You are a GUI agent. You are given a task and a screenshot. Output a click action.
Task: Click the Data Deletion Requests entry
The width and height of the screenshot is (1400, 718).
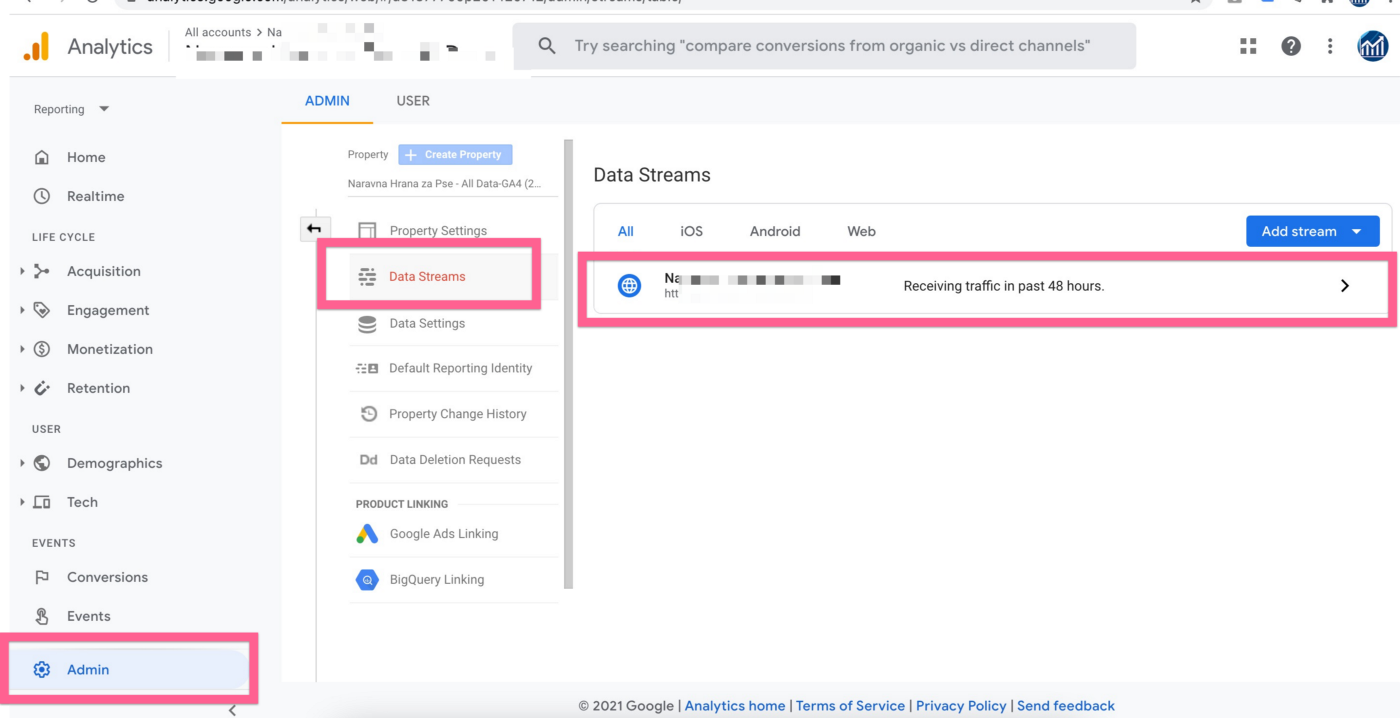pos(455,459)
